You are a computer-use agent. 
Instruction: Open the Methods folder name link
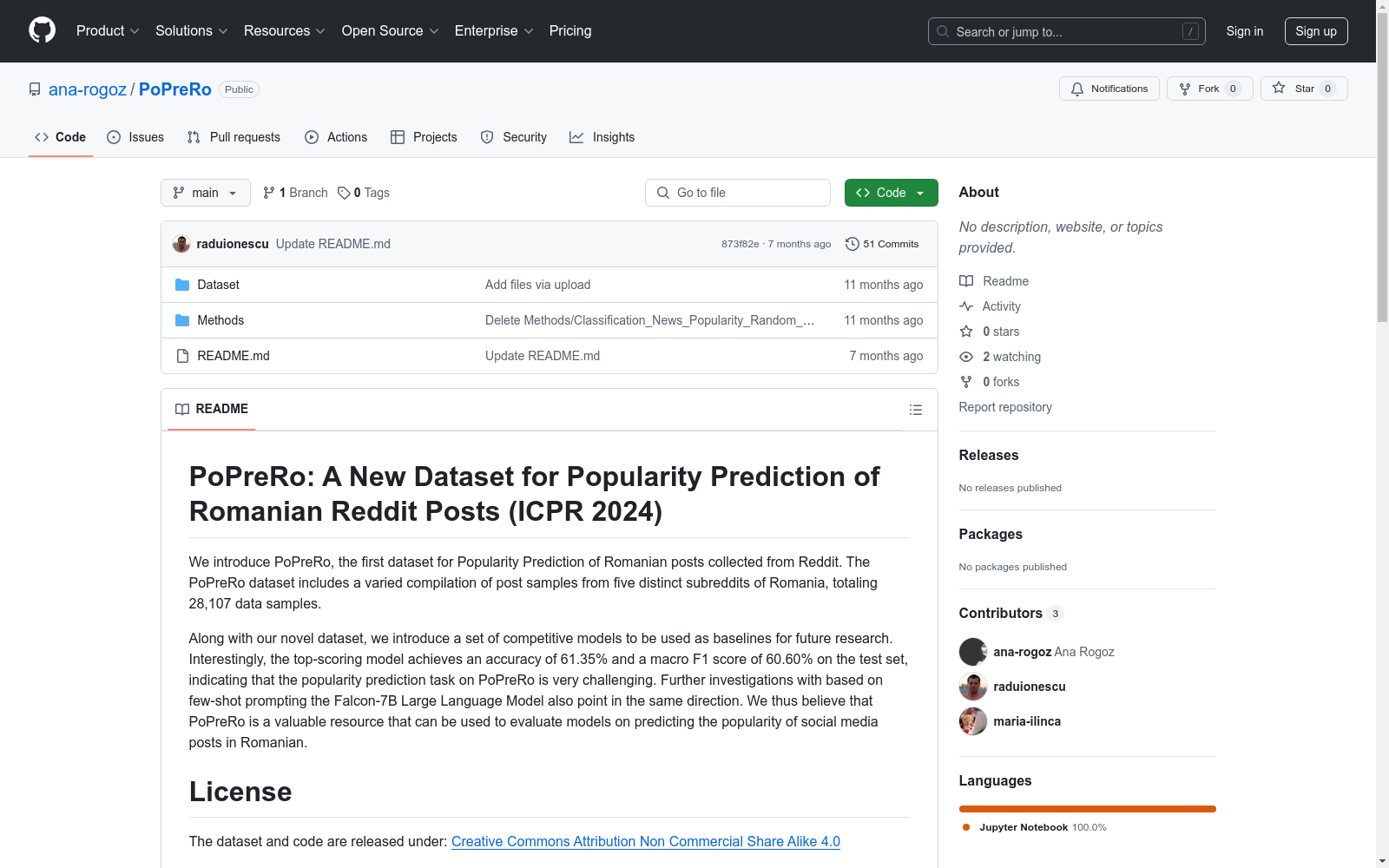tap(221, 320)
